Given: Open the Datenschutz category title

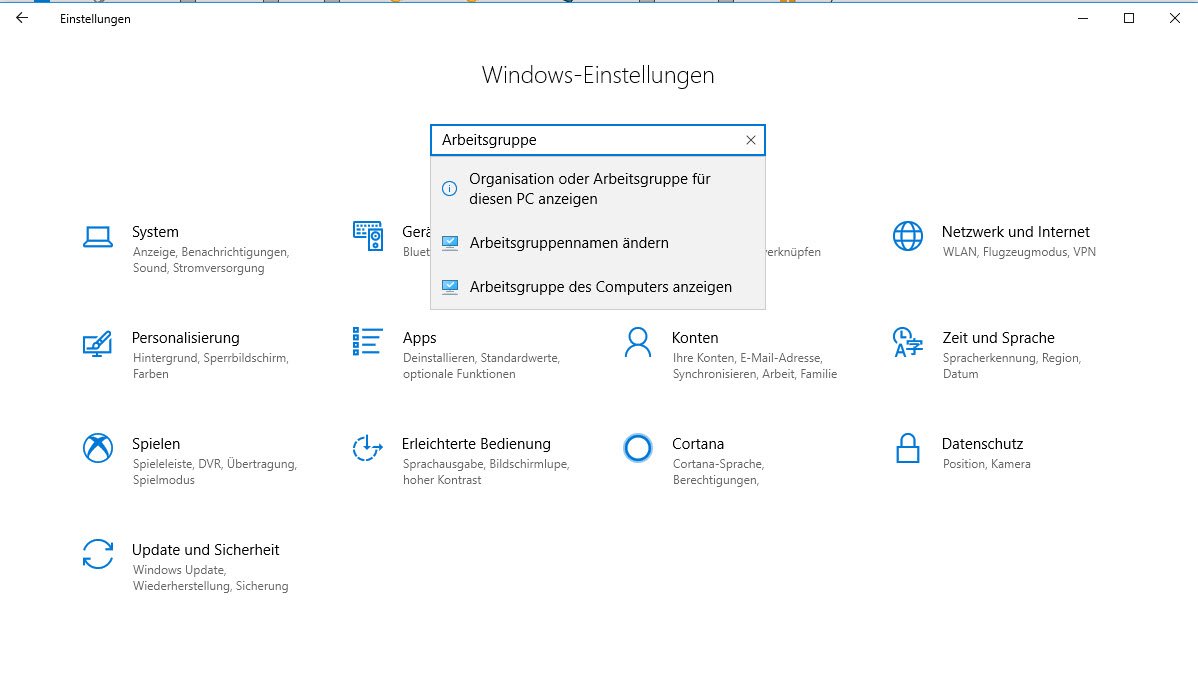Looking at the screenshot, I should click(x=982, y=444).
